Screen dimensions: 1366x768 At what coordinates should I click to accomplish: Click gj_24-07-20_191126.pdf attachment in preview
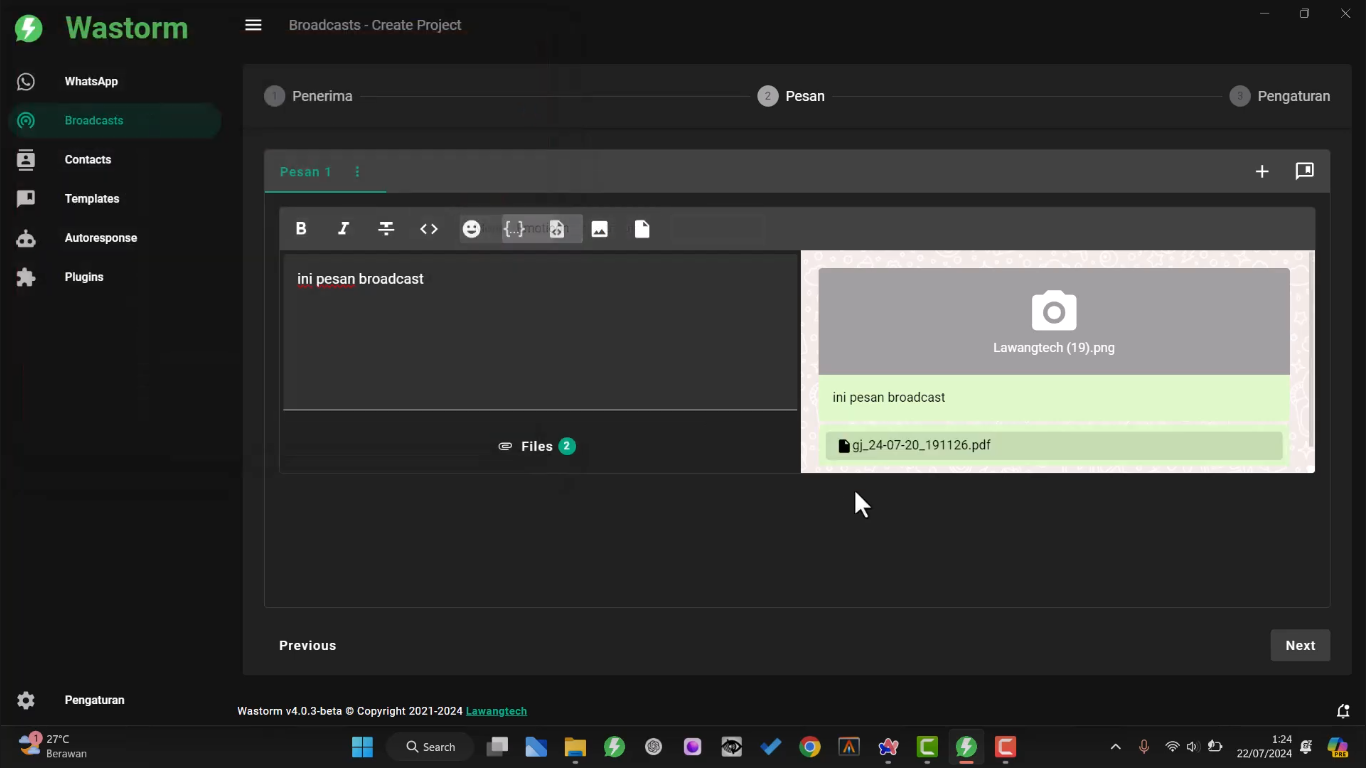point(1054,446)
